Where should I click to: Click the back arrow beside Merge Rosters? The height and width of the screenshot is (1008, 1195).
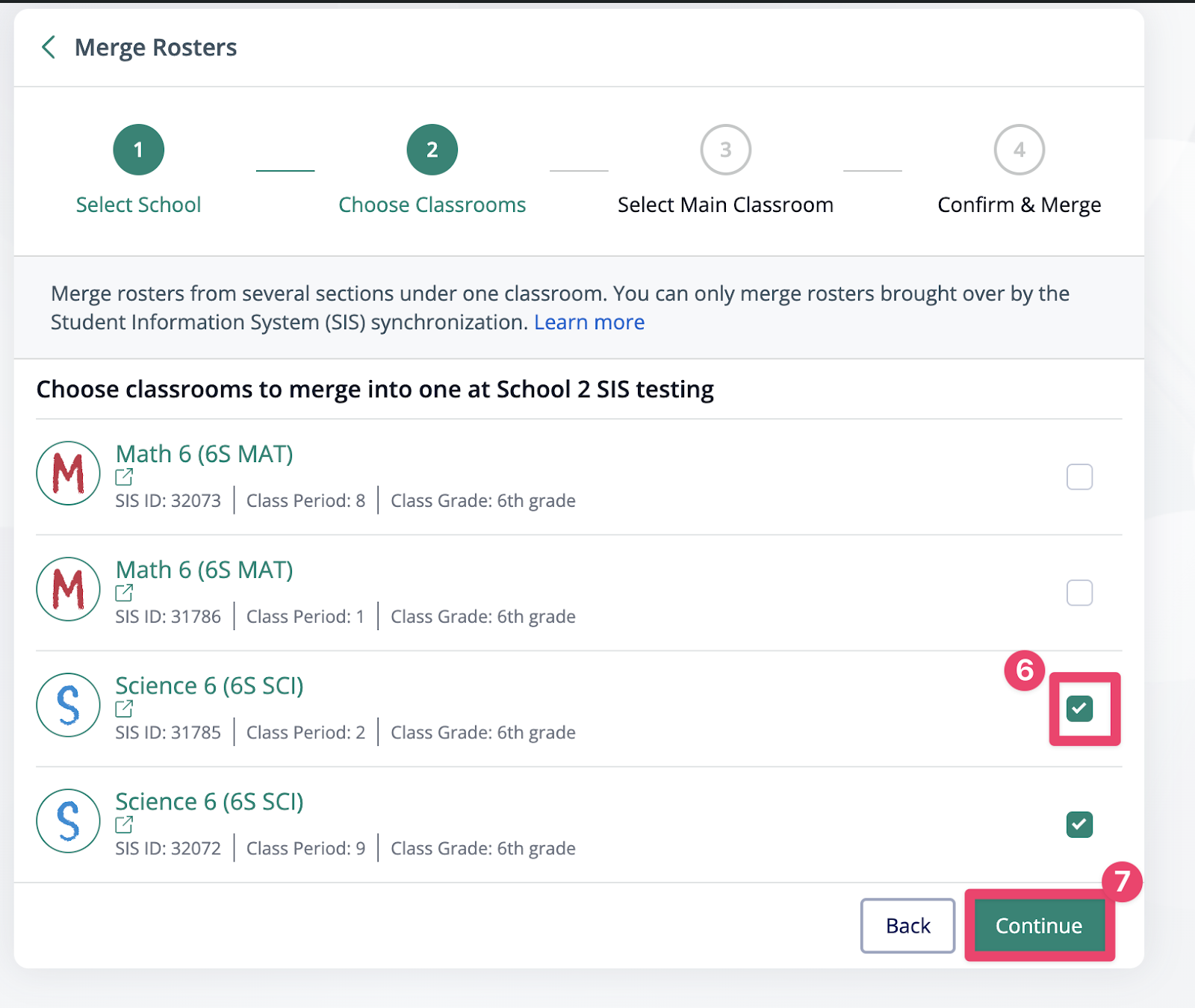coord(49,47)
